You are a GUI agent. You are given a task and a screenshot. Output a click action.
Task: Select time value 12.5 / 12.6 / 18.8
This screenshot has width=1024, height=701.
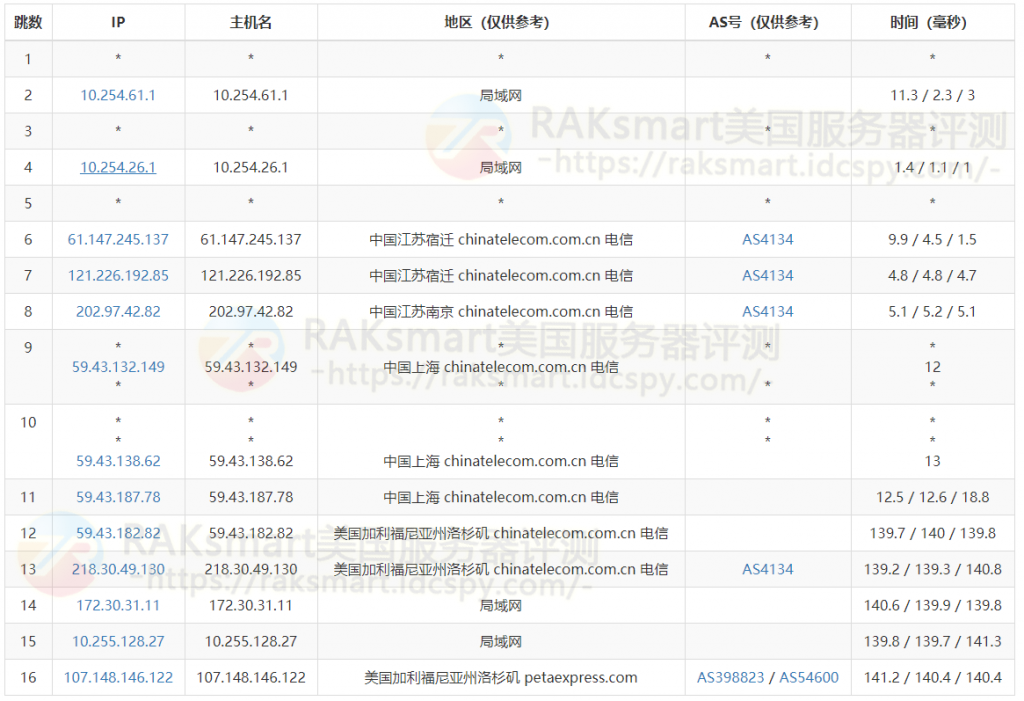[933, 497]
